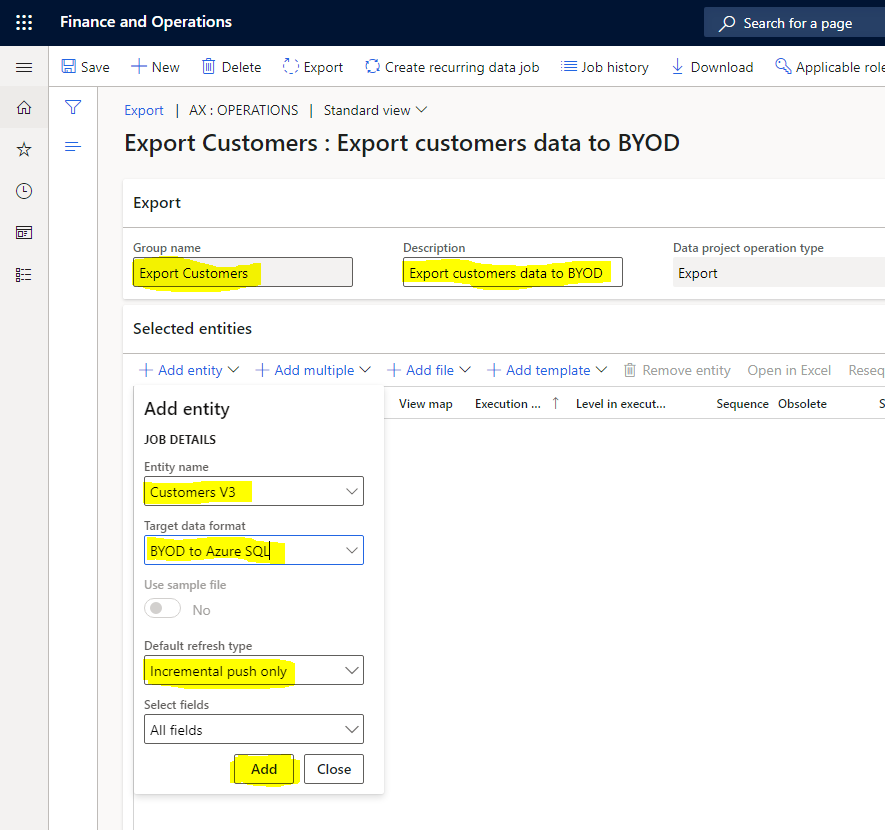Image resolution: width=885 pixels, height=830 pixels.
Task: Run Export from the action bar
Action: [313, 67]
